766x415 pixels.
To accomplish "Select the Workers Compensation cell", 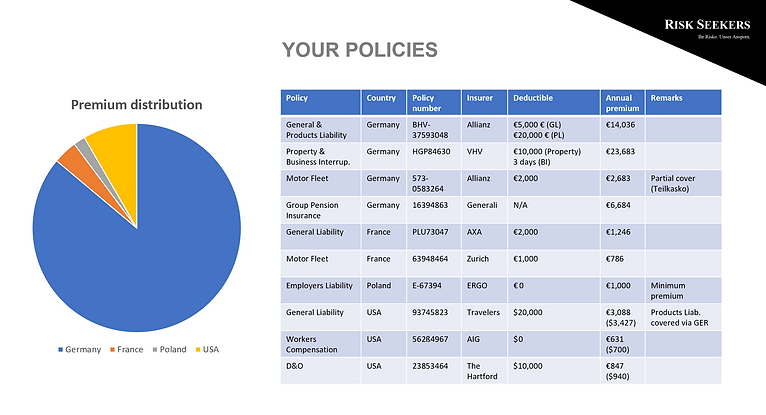I will tap(320, 344).
